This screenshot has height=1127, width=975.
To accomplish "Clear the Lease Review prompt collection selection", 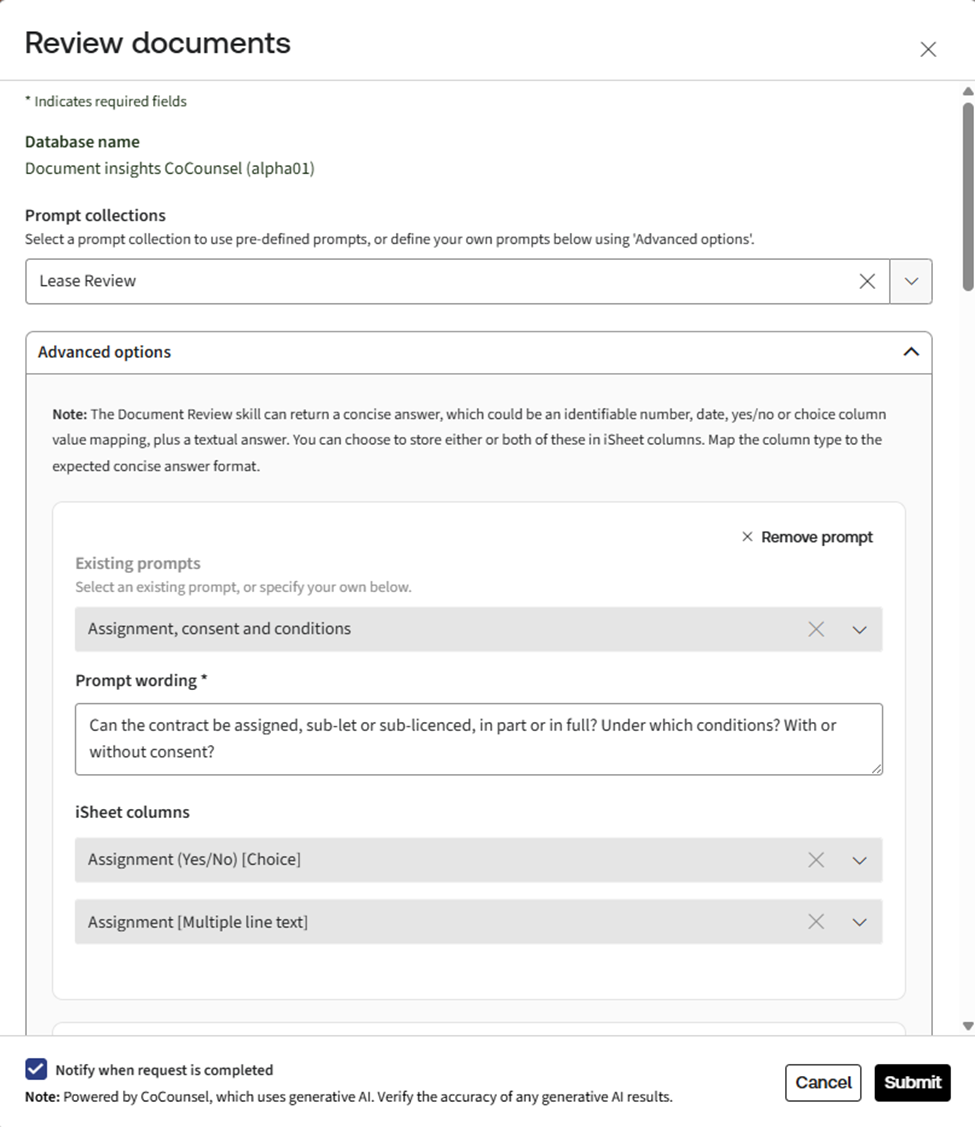I will pos(867,282).
